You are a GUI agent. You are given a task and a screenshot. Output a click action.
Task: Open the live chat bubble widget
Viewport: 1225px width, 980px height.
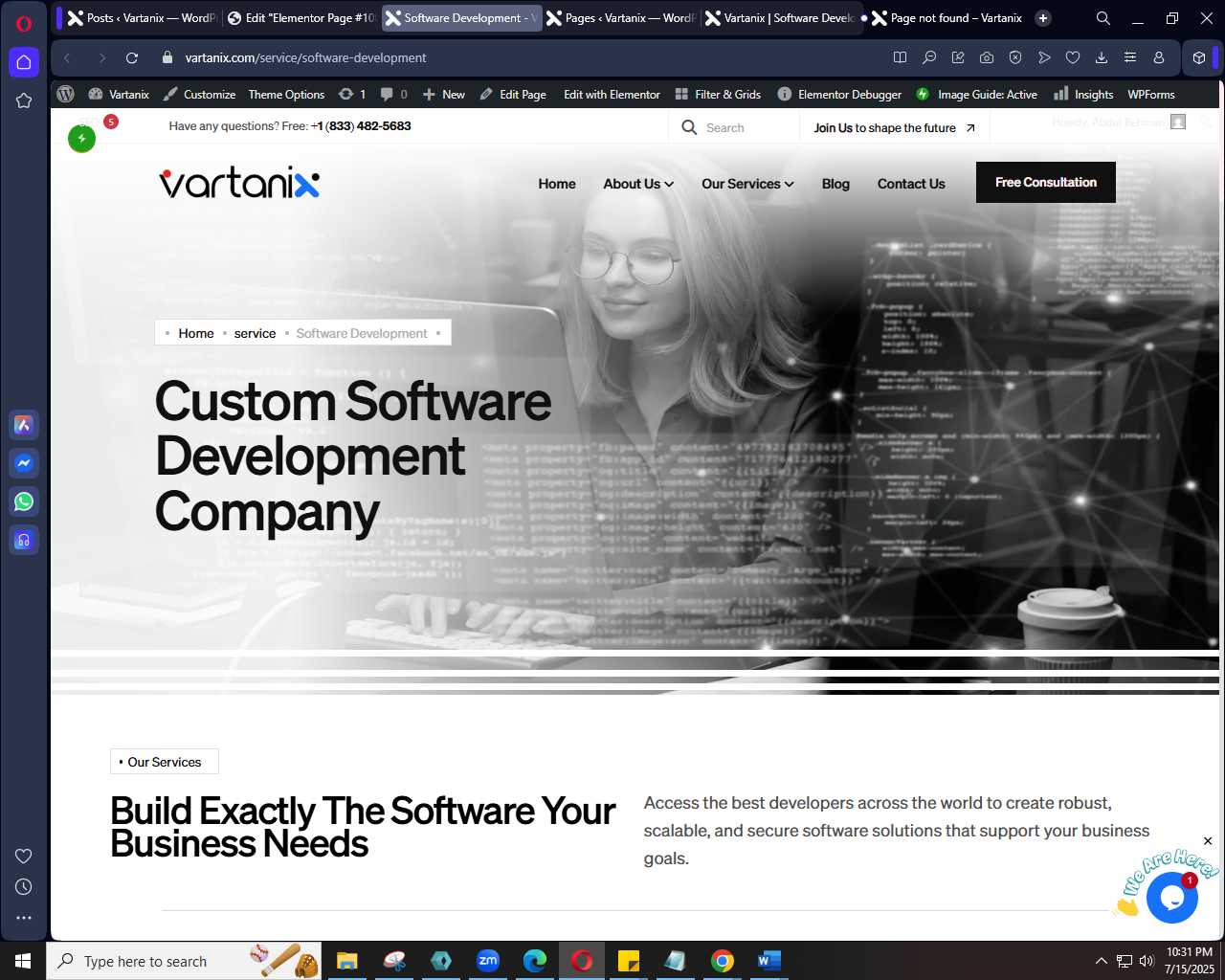click(1172, 897)
